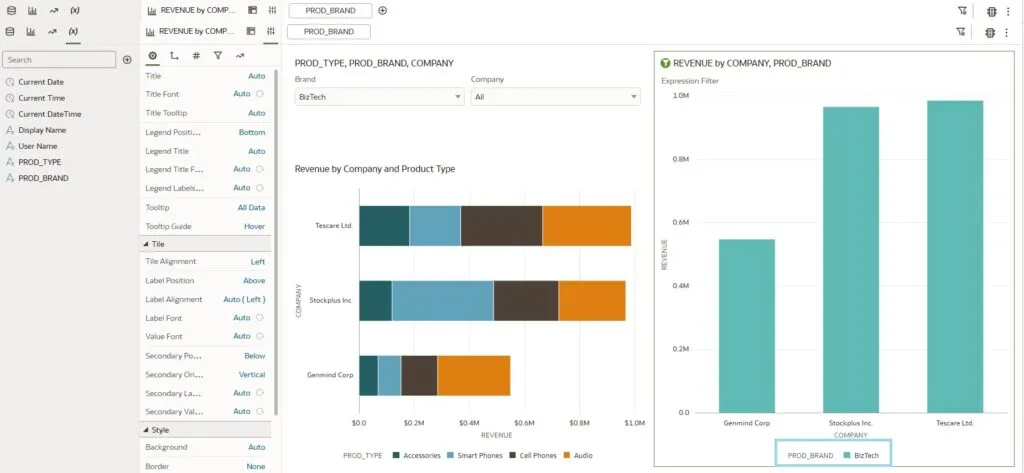Click the plus icon next to PROD_BRAND filter
This screenshot has height=473, width=1024.
pos(382,10)
